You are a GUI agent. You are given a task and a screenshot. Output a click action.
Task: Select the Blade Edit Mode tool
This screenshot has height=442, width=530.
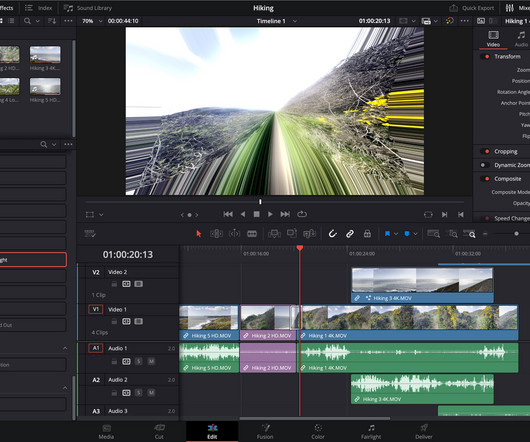[x=252, y=234]
